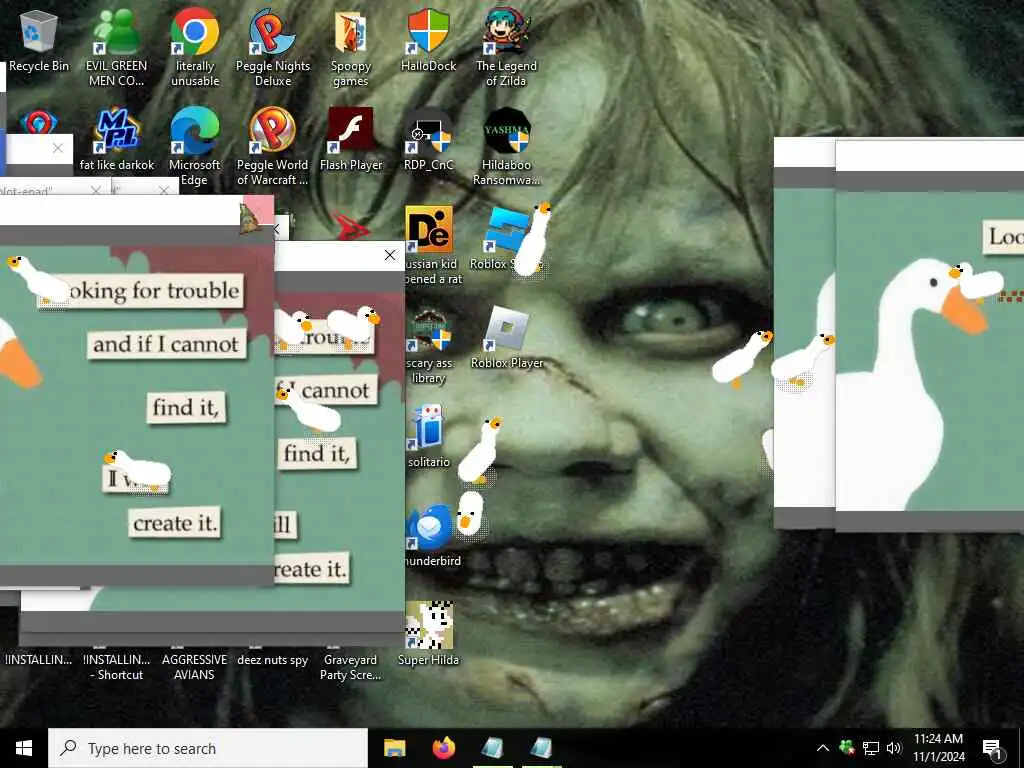The height and width of the screenshot is (768, 1024).
Task: Open the Super Hilda game icon
Action: (428, 633)
